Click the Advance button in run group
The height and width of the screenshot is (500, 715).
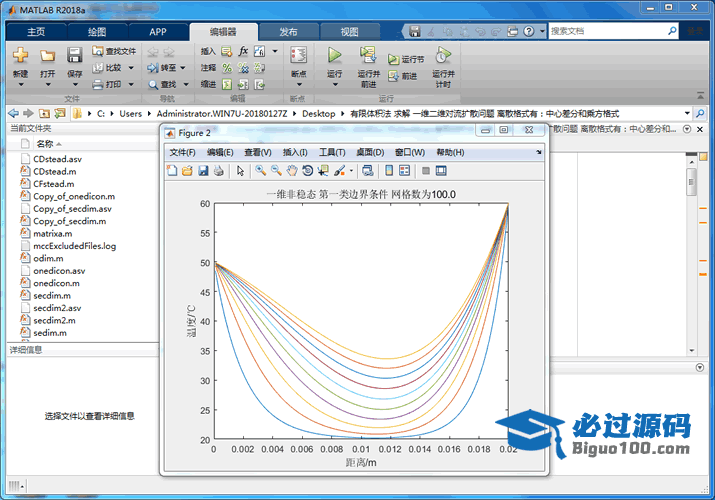[x=403, y=76]
